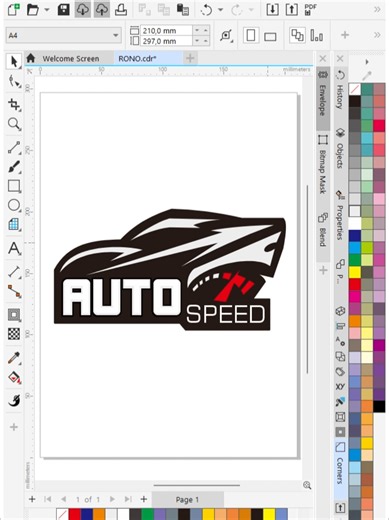The height and width of the screenshot is (520, 389).
Task: Add a page after current page
Action: pyautogui.click(x=144, y=499)
